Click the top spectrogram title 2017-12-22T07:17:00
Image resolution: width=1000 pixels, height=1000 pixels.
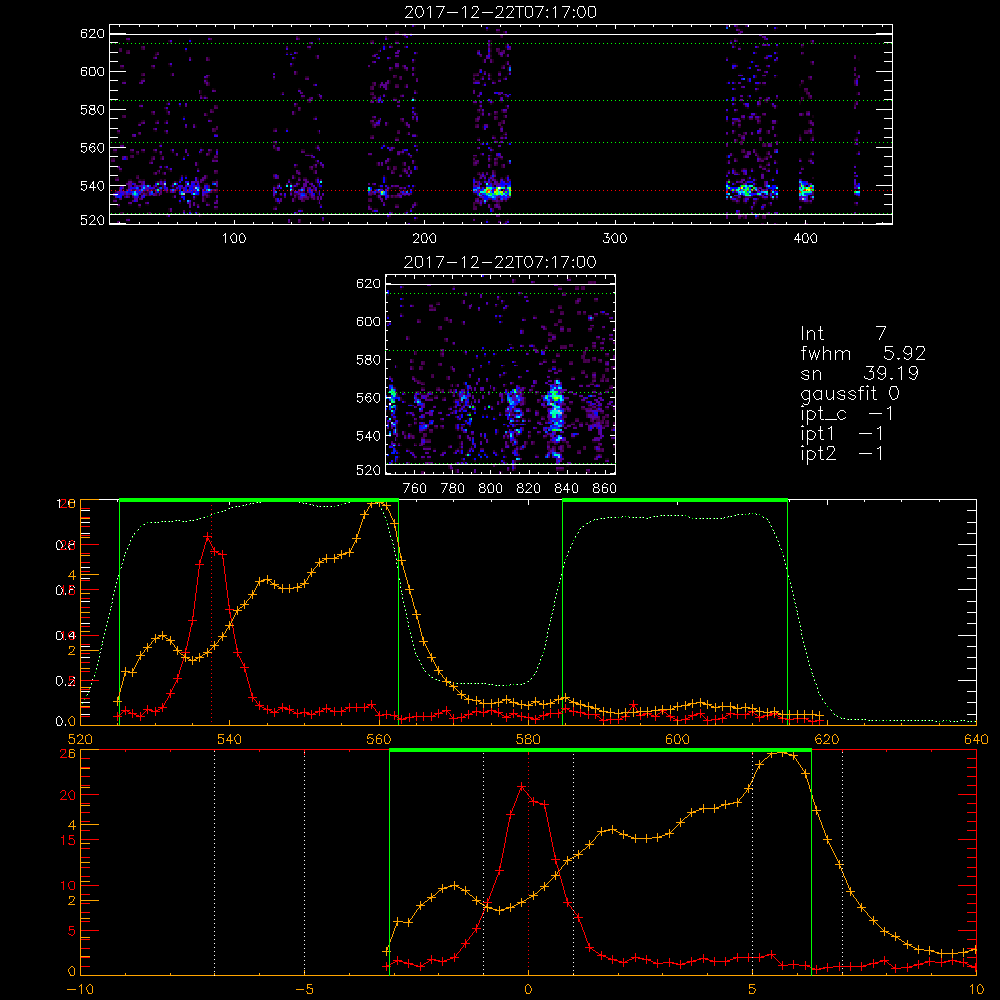501,12
